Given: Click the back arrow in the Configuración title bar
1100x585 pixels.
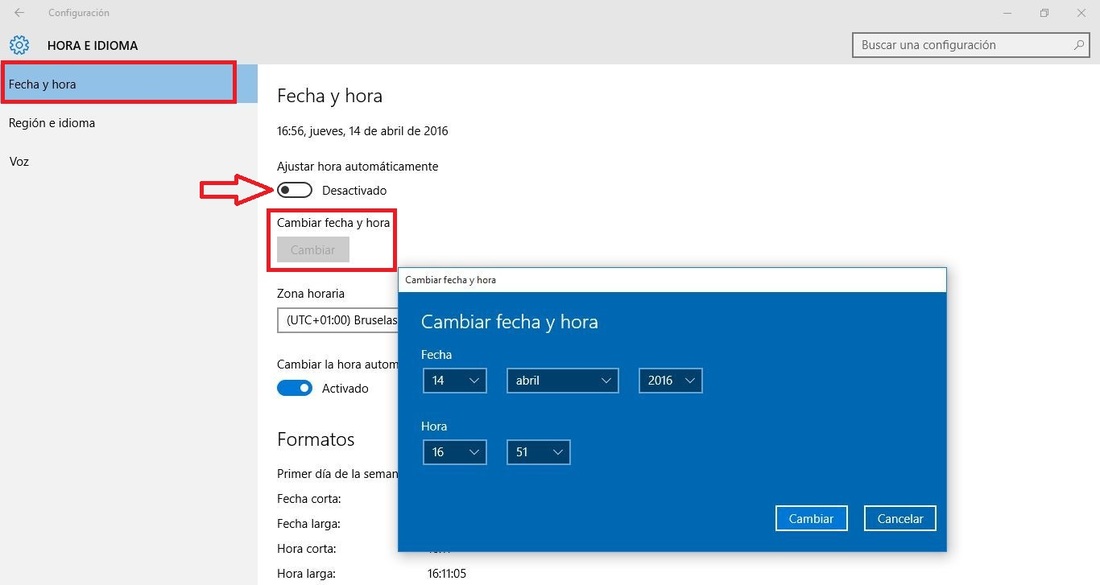Looking at the screenshot, I should pos(19,13).
